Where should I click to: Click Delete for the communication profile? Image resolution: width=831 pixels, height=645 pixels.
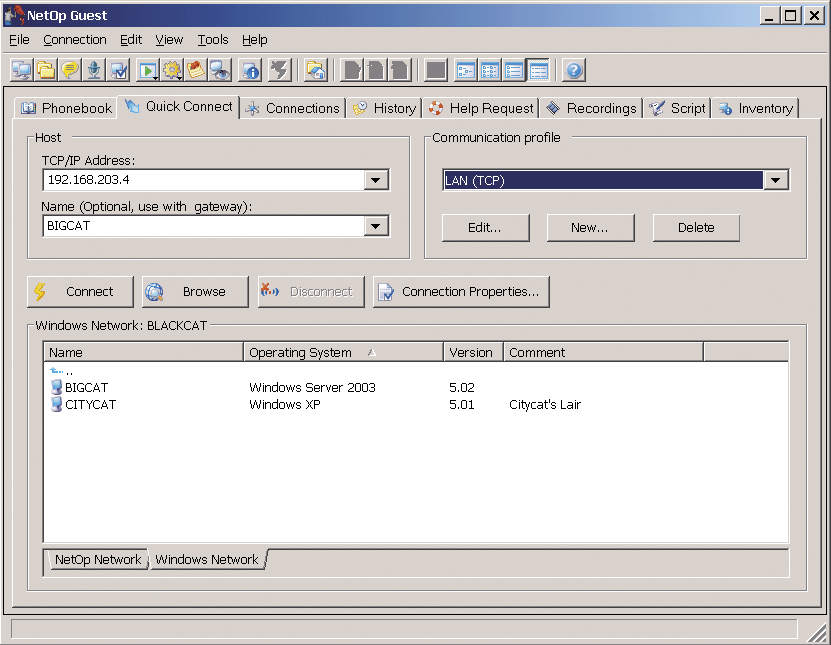[x=696, y=228]
